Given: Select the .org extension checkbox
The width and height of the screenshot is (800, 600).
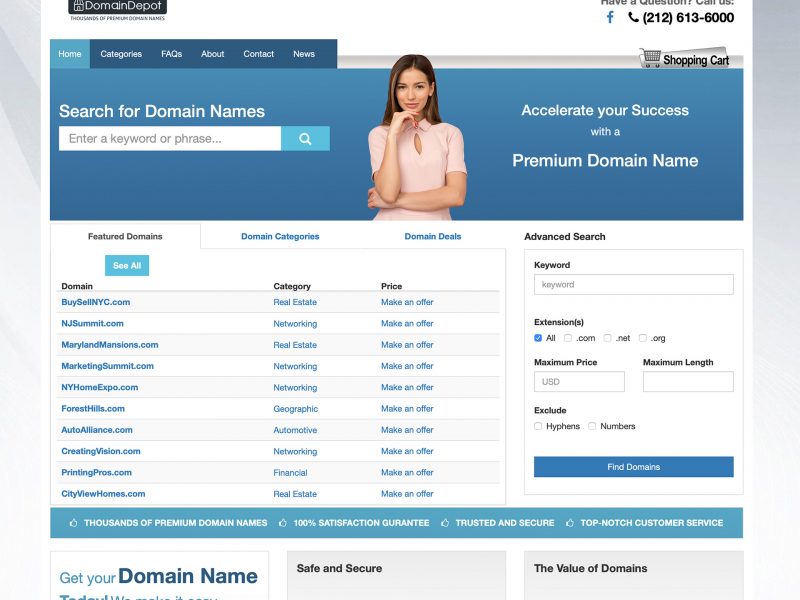Looking at the screenshot, I should 643,338.
